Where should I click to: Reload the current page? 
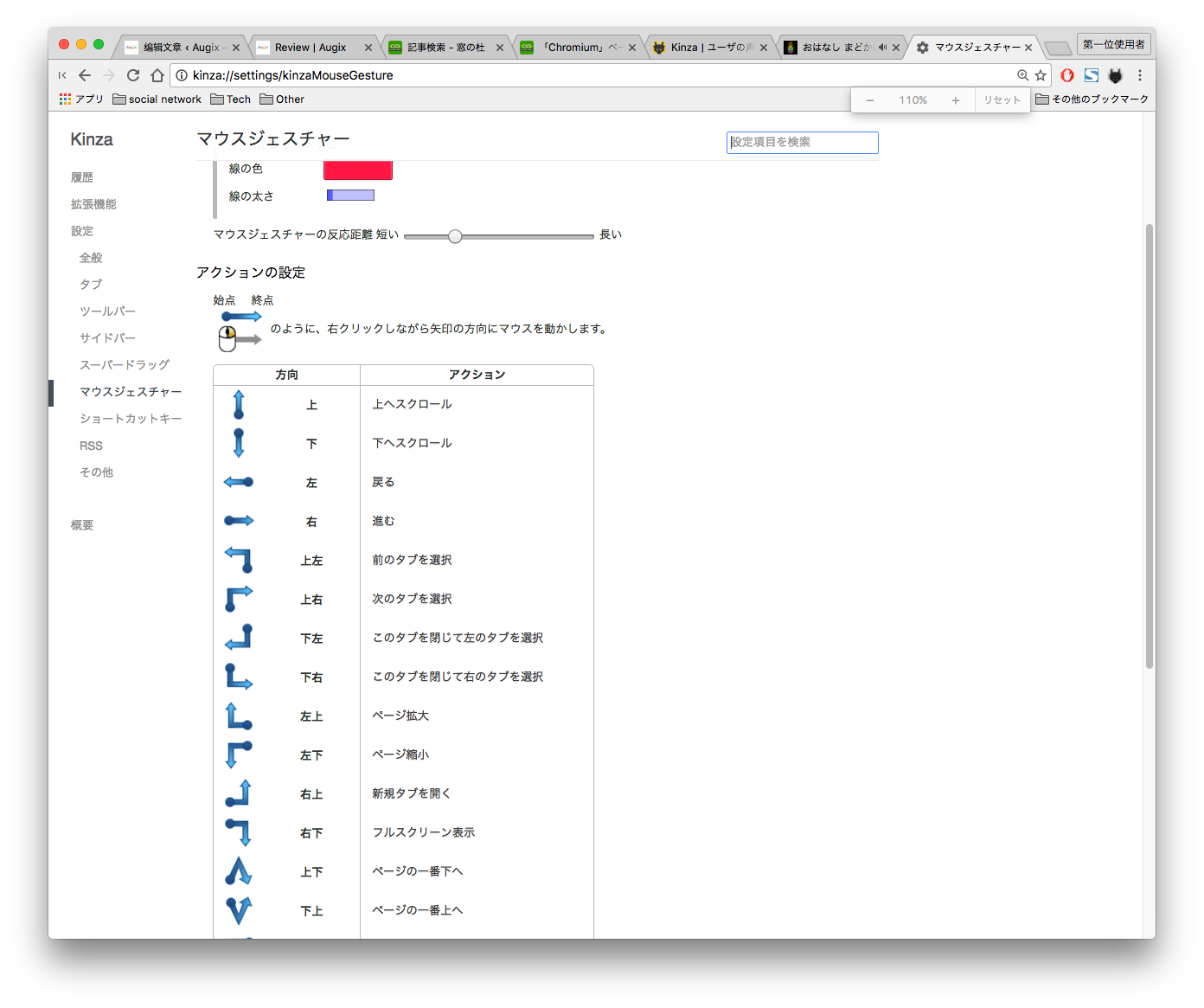[133, 75]
